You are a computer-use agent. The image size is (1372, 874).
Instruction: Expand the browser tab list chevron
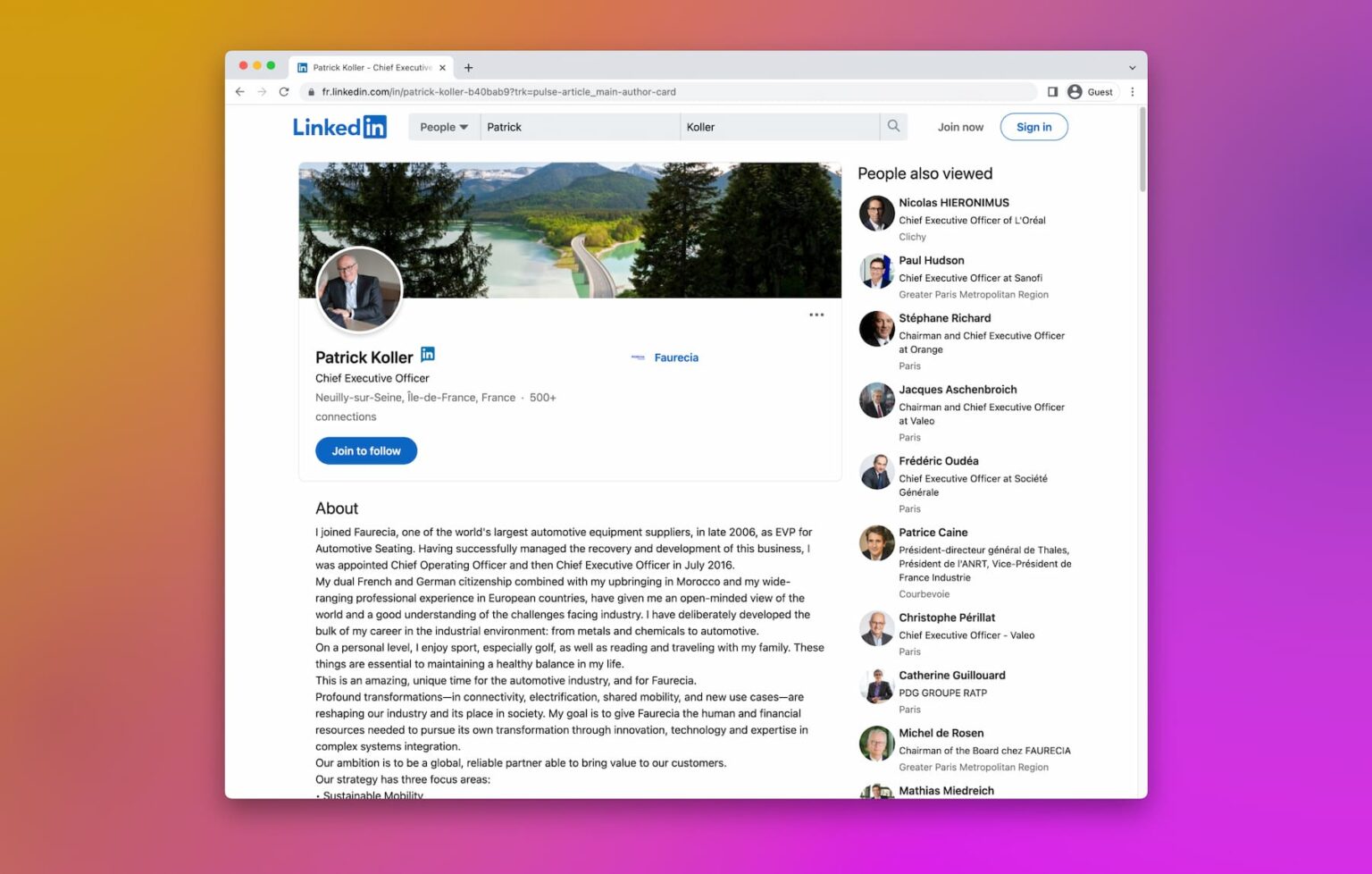pos(1131,66)
